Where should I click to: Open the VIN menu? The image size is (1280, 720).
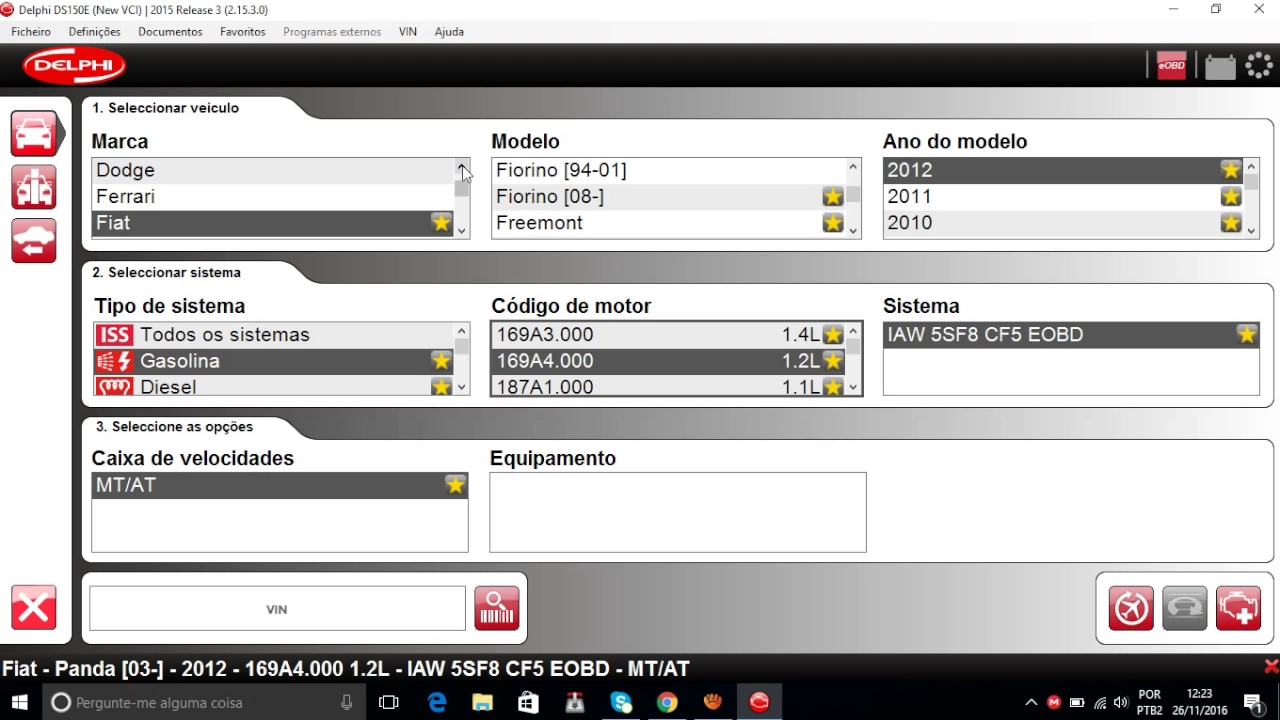click(x=408, y=32)
